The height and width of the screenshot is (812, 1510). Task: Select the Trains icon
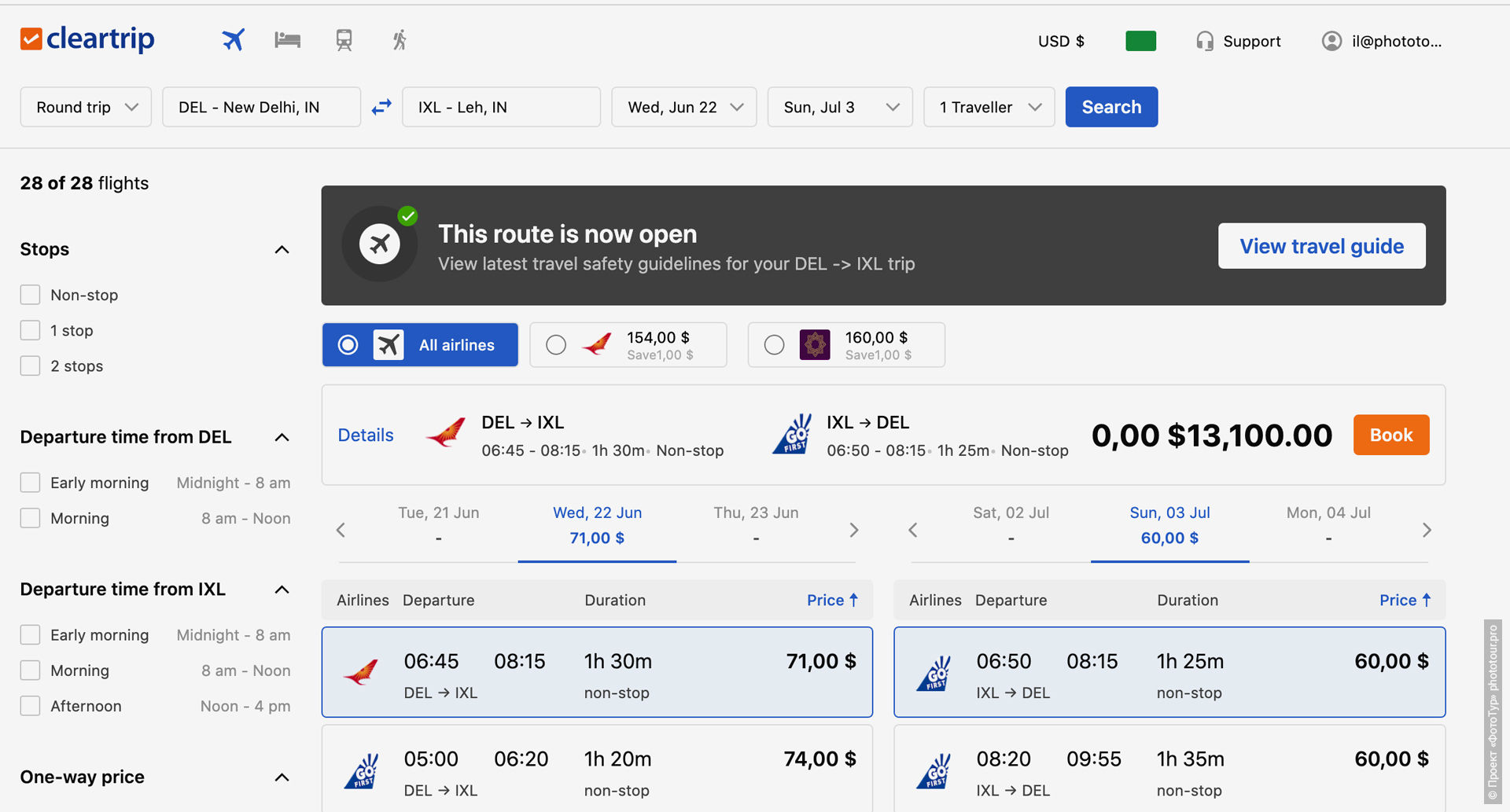(x=344, y=40)
